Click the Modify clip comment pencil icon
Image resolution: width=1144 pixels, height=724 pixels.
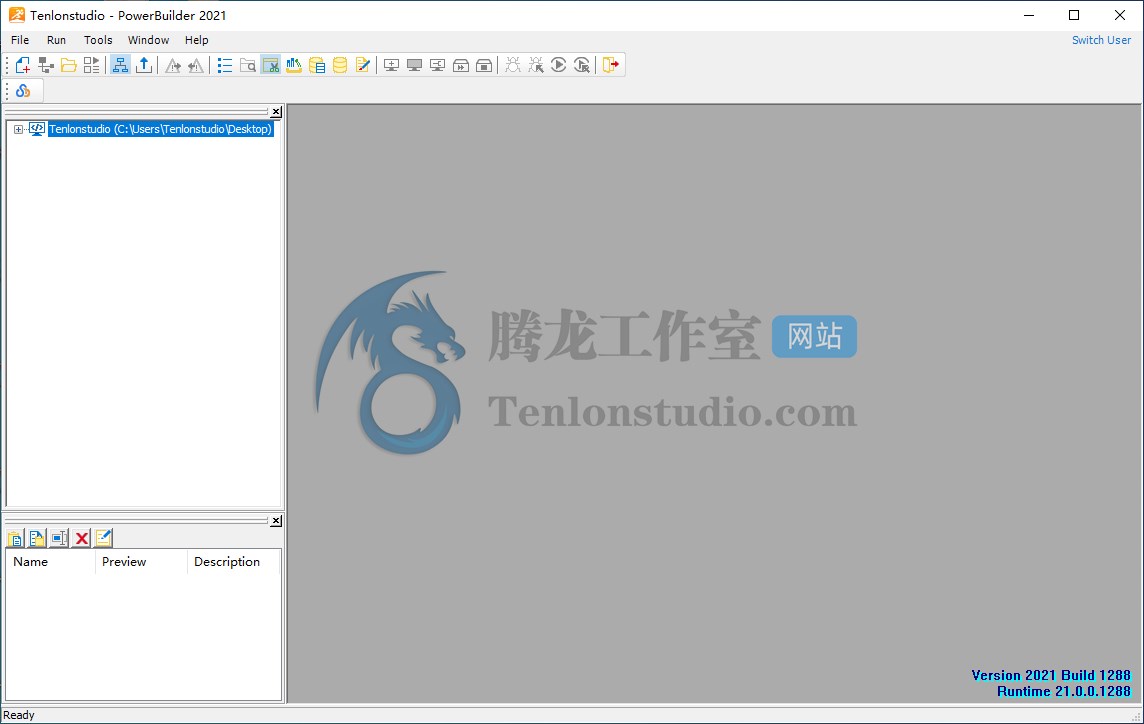click(104, 539)
